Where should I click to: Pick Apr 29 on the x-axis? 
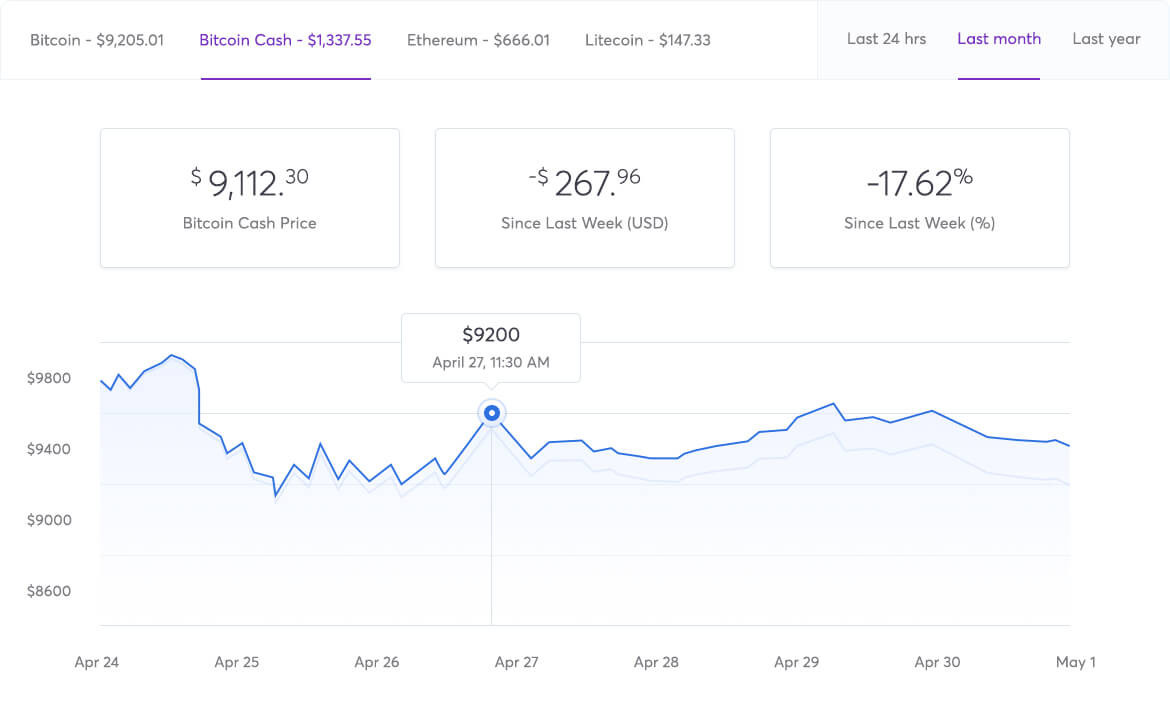796,662
